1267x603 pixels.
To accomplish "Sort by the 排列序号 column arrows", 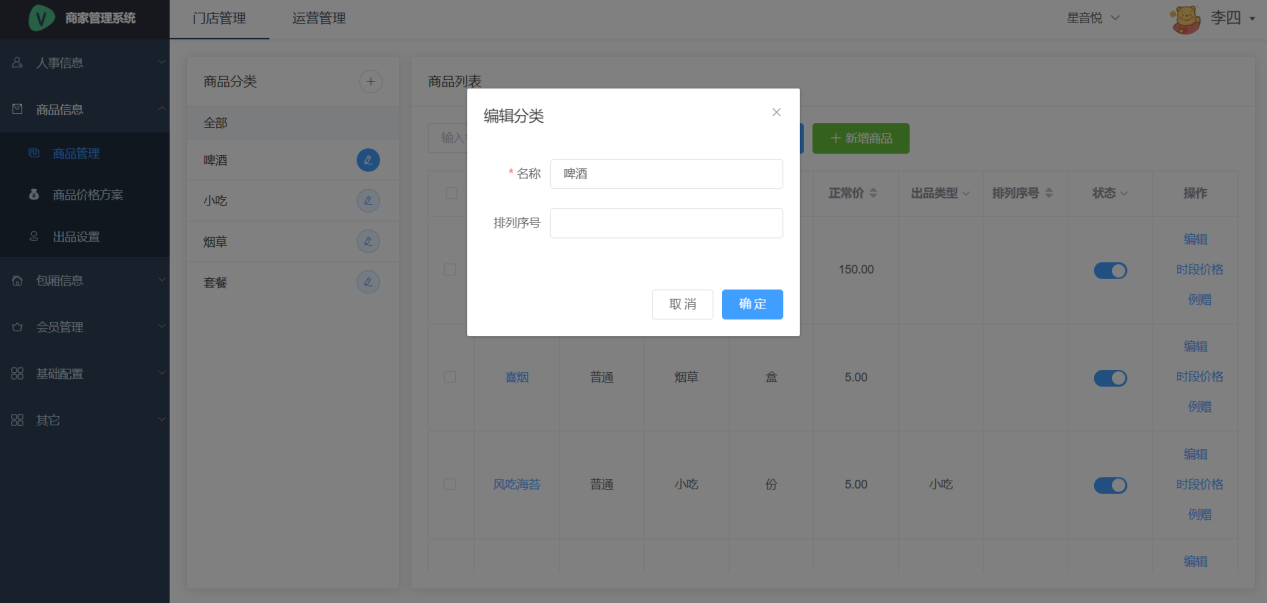I will coord(1049,193).
